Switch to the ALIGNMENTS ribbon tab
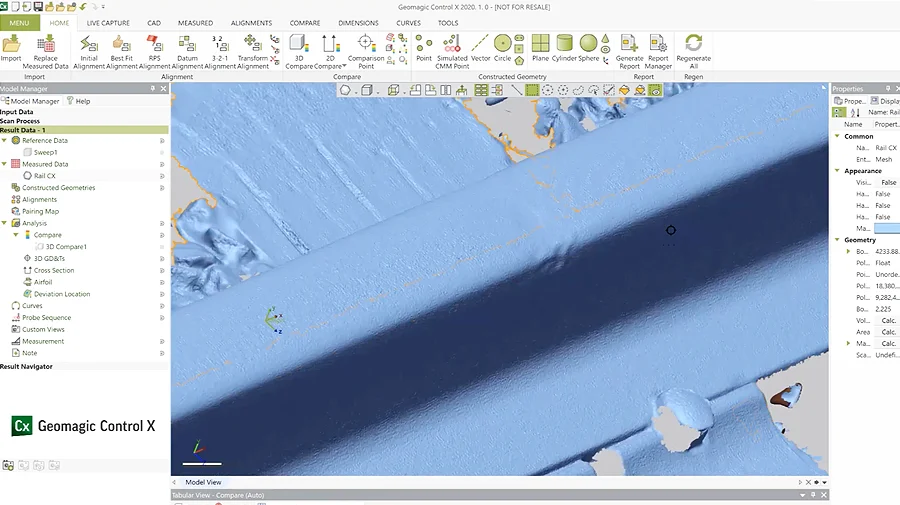The image size is (900, 505). [x=251, y=22]
